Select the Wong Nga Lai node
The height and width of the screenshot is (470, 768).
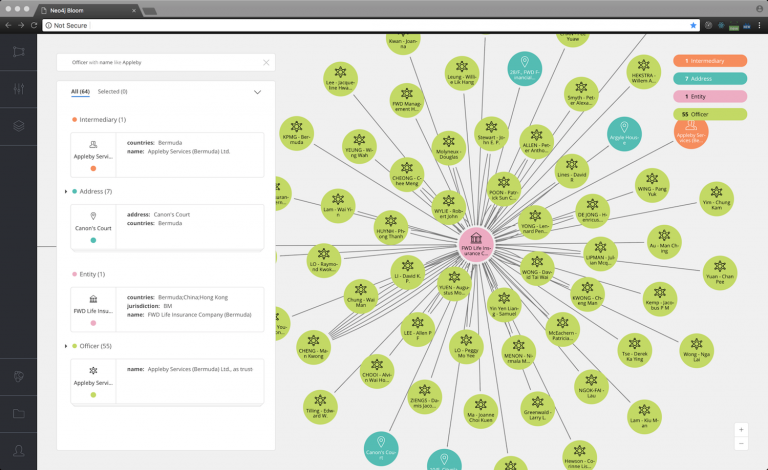pyautogui.click(x=696, y=350)
